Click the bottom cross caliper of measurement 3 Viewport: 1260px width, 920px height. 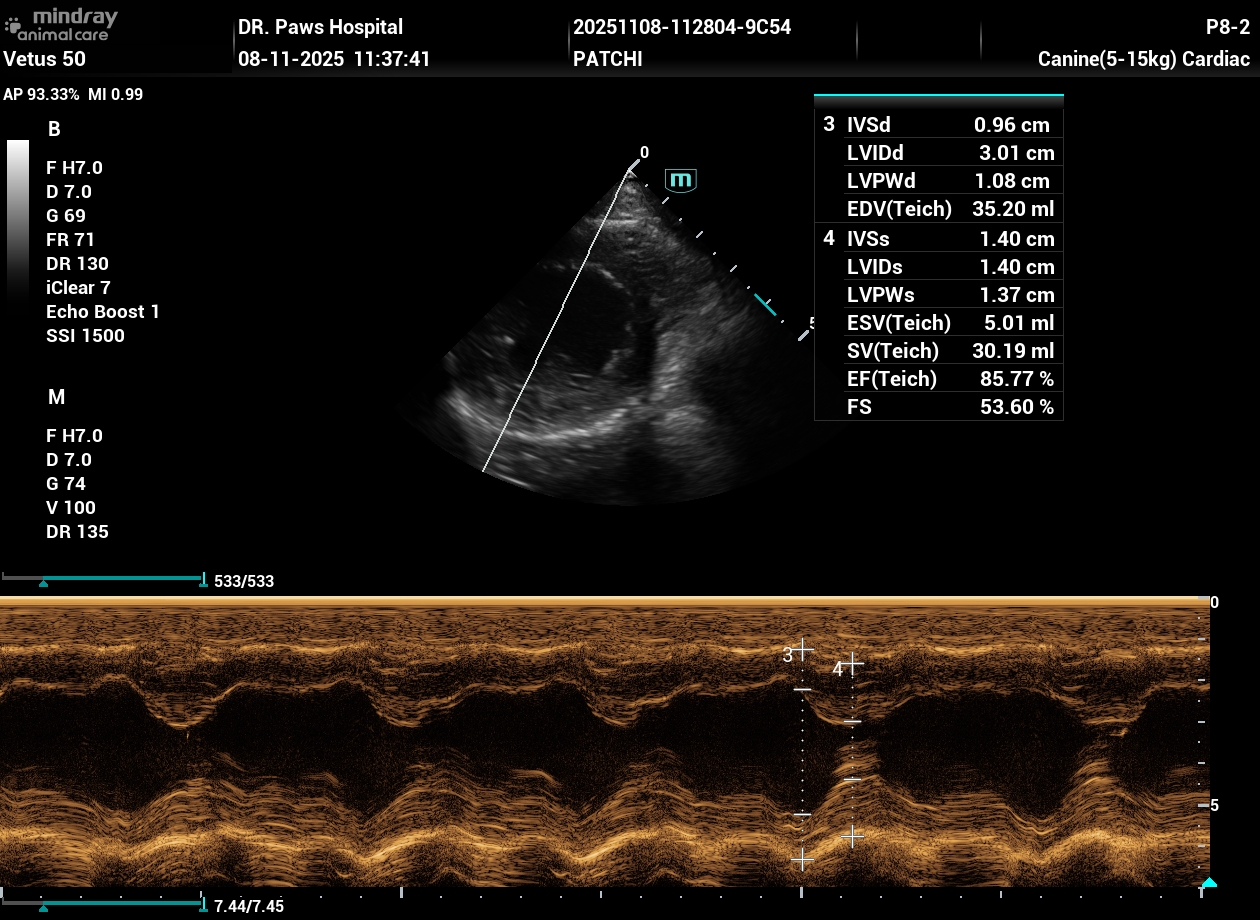pyautogui.click(x=802, y=859)
